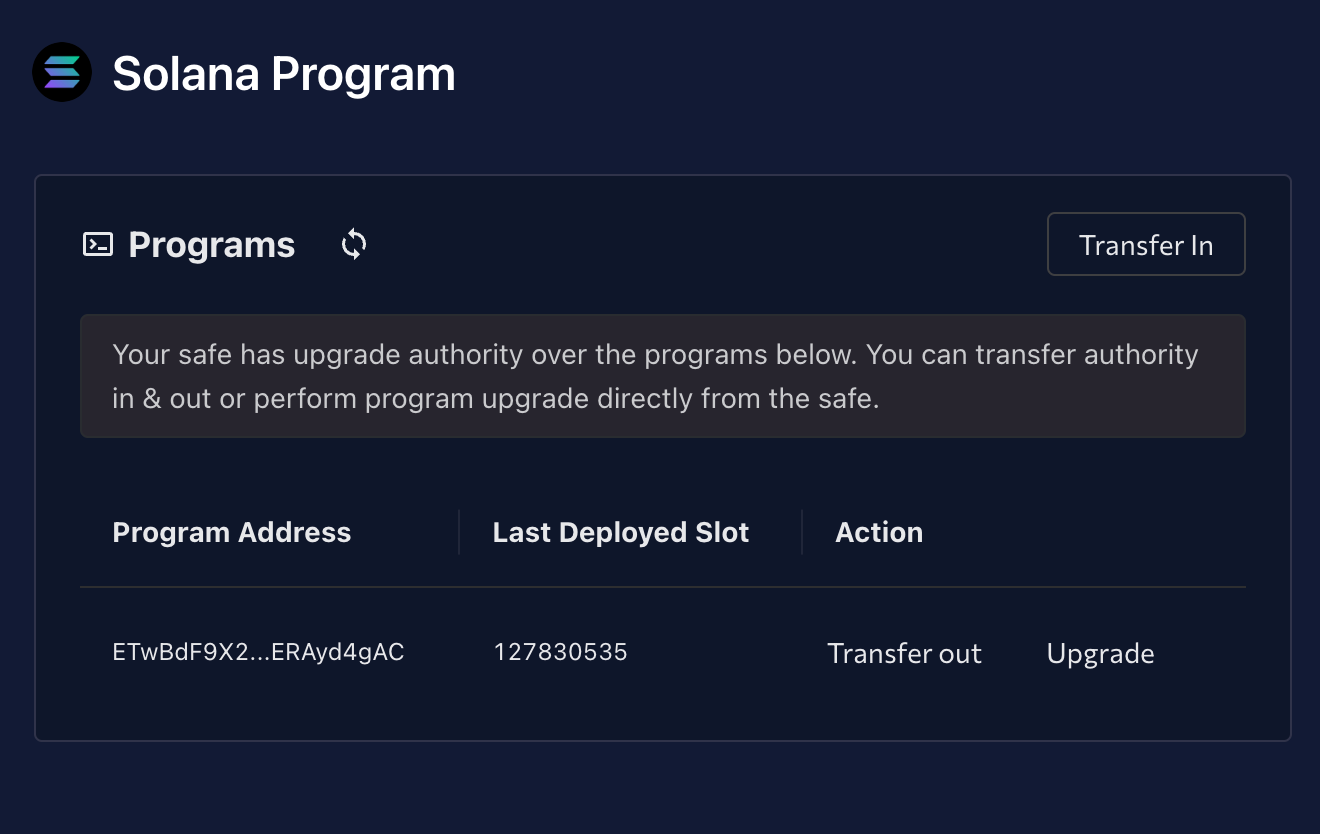Sort by Program Address column header
Image resolution: width=1320 pixels, height=834 pixels.
[x=232, y=532]
